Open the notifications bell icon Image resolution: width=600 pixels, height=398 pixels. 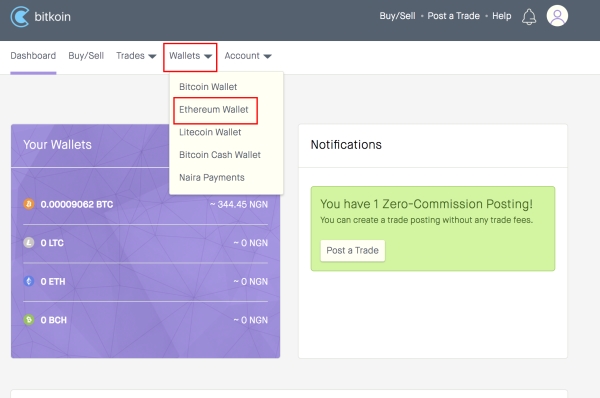point(529,17)
